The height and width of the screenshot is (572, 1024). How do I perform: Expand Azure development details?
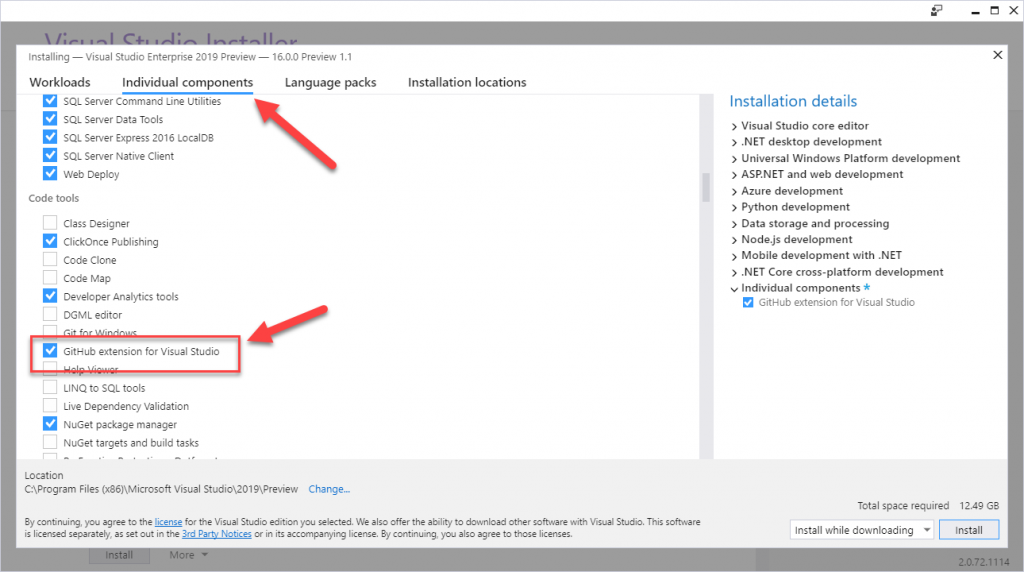tap(734, 192)
